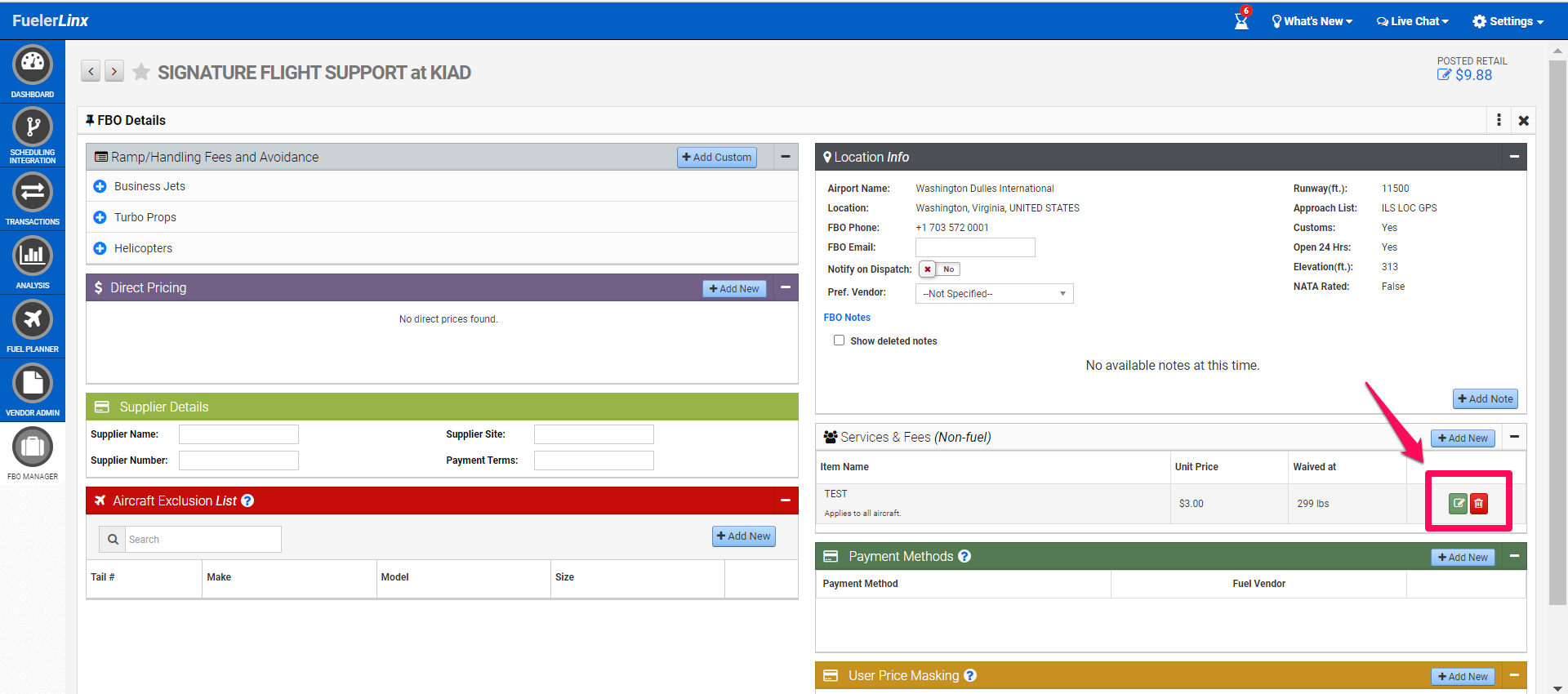Screen dimensions: 1568x694
Task: Collapse the Direct Pricing panel
Action: point(786,287)
